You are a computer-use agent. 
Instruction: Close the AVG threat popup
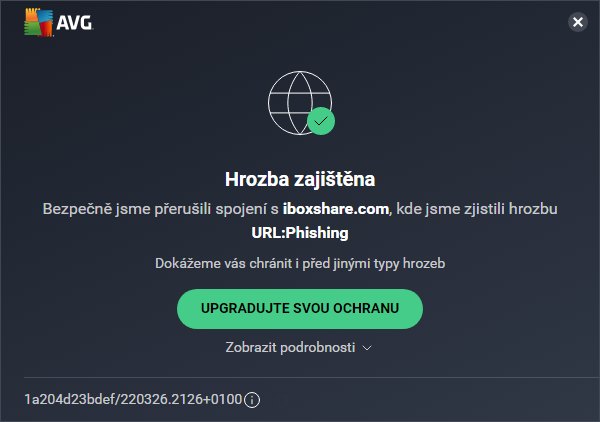click(x=577, y=22)
